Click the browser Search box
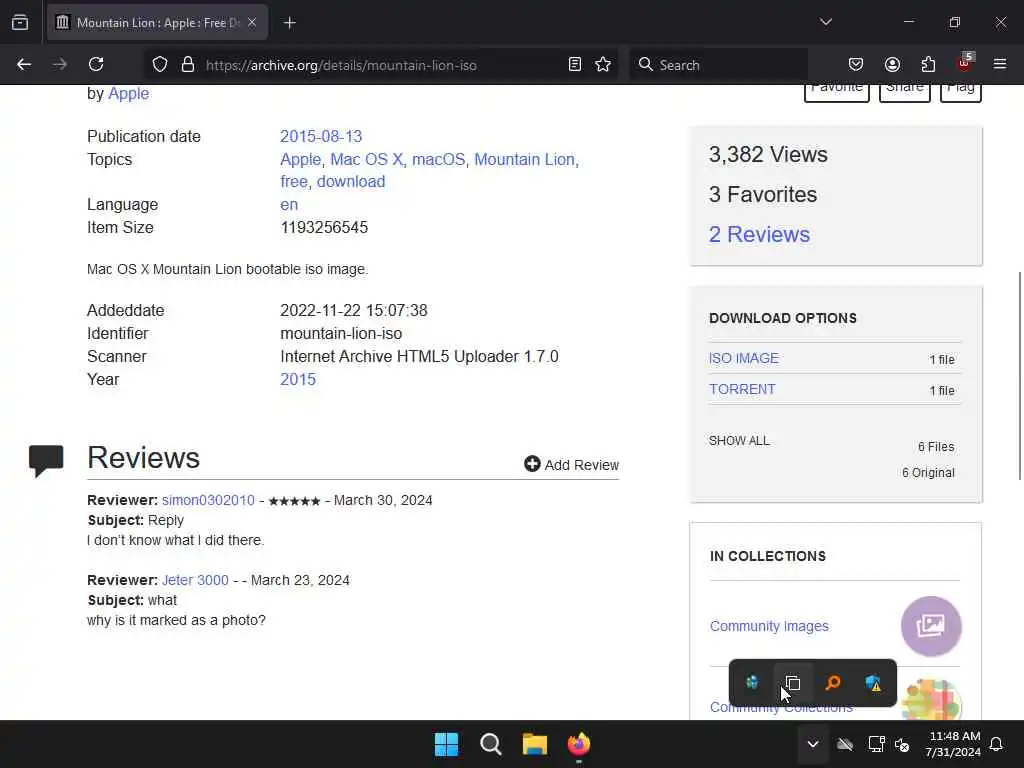The image size is (1024, 768). [718, 65]
